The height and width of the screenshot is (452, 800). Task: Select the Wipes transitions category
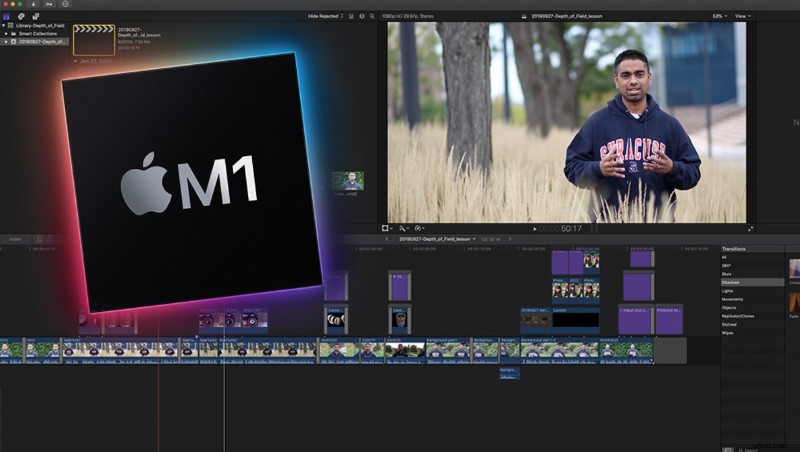pos(728,333)
